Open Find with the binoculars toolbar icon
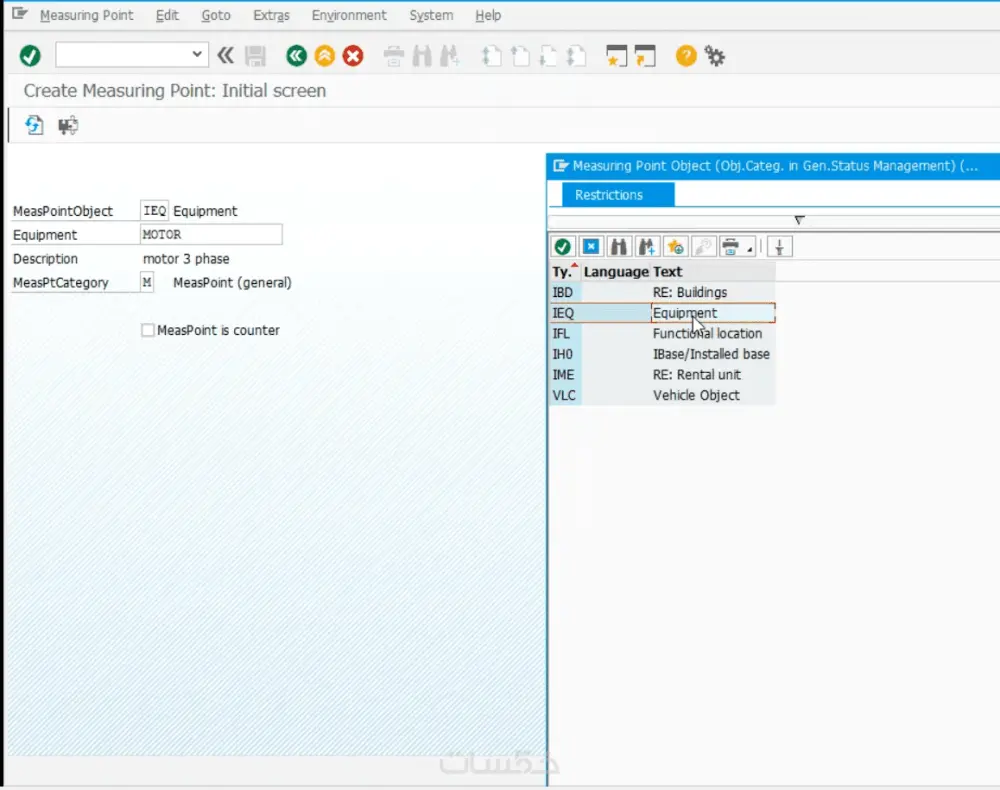The width and height of the screenshot is (1000, 790). [x=421, y=55]
